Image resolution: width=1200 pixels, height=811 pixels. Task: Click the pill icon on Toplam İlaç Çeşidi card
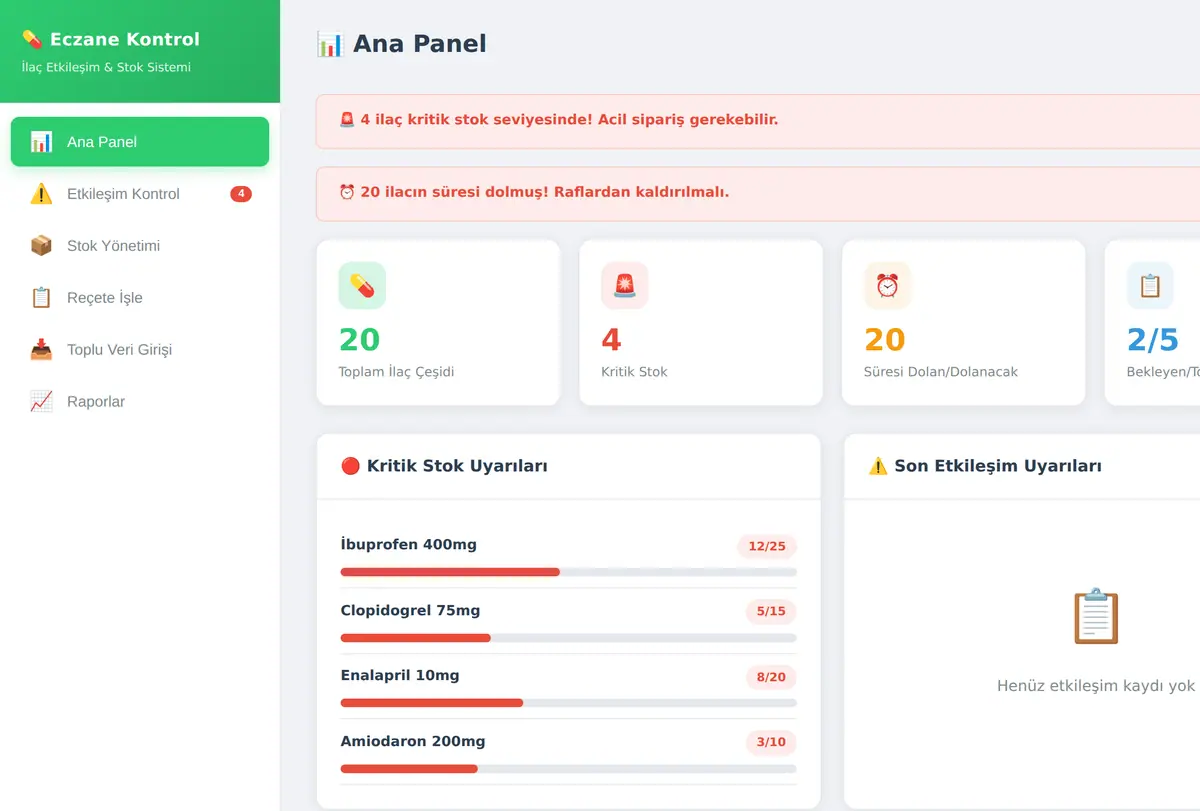point(362,286)
